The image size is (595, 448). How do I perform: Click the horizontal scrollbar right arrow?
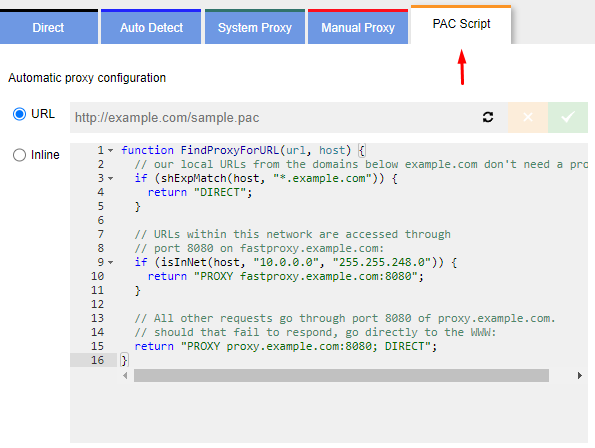pyautogui.click(x=579, y=376)
